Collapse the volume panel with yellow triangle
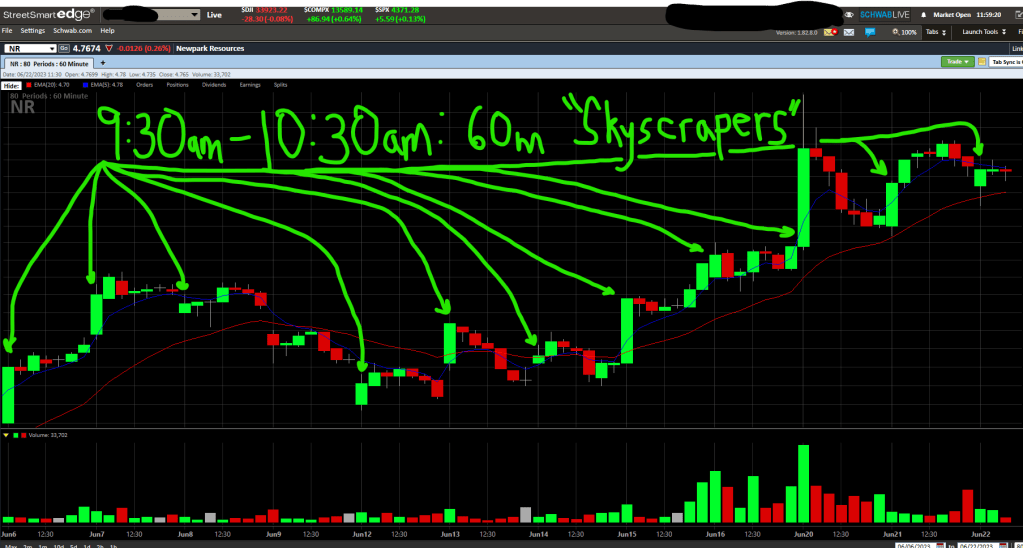This screenshot has height=548, width=1023. 6,435
